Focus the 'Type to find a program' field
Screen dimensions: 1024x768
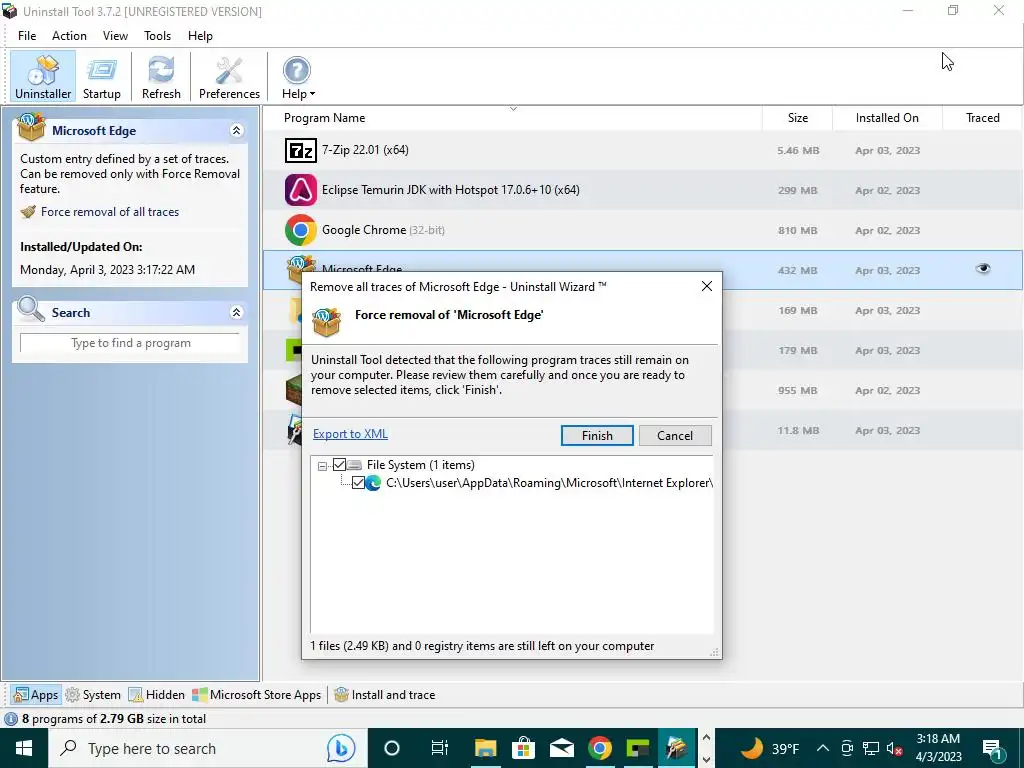tap(131, 343)
